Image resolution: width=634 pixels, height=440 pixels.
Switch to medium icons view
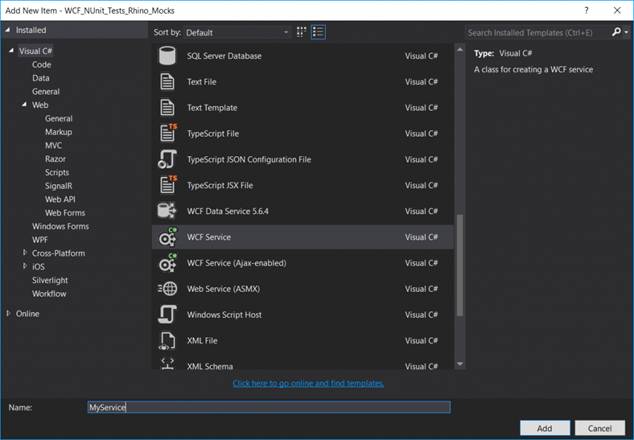[301, 32]
